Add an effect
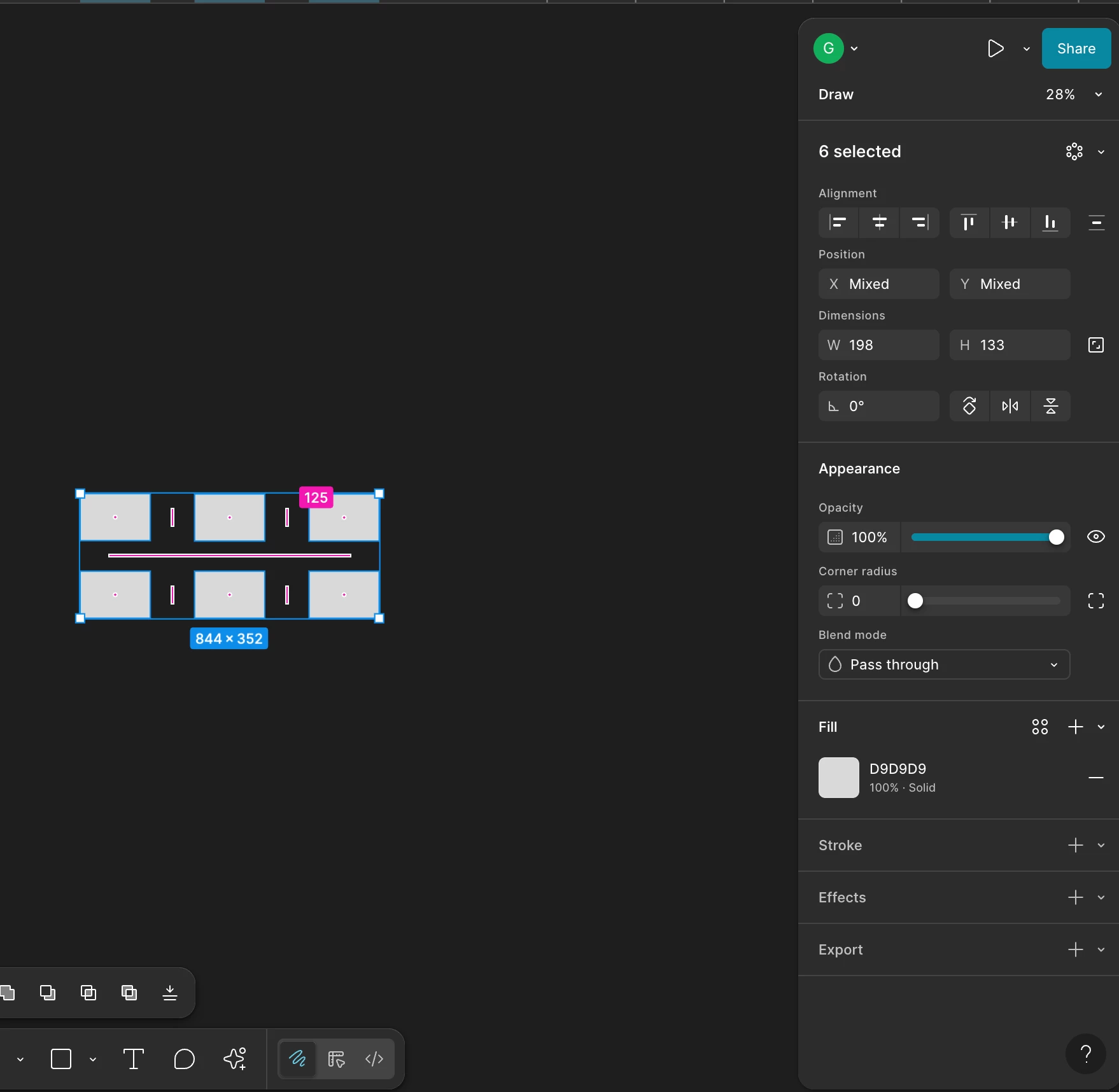This screenshot has height=1092, width=1119. (1076, 897)
